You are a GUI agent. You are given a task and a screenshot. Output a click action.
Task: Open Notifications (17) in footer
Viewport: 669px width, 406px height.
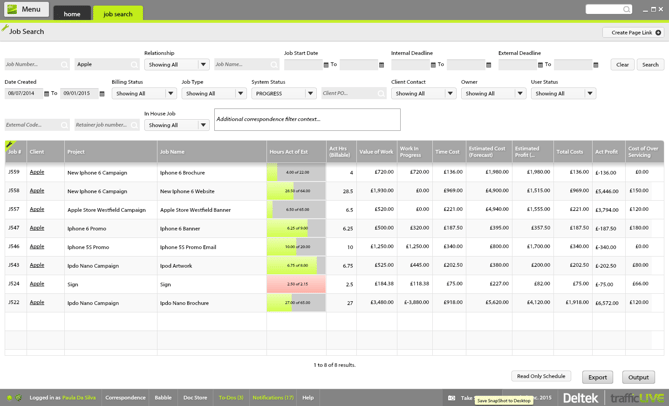pos(273,397)
